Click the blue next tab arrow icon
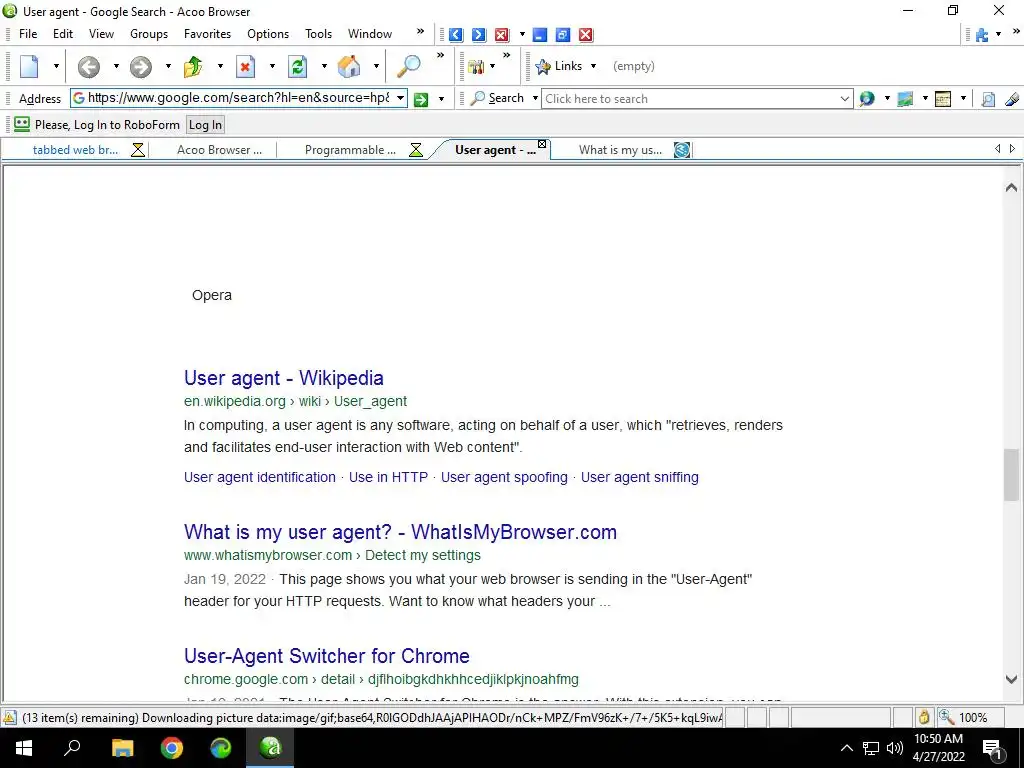This screenshot has height=768, width=1024. click(479, 35)
